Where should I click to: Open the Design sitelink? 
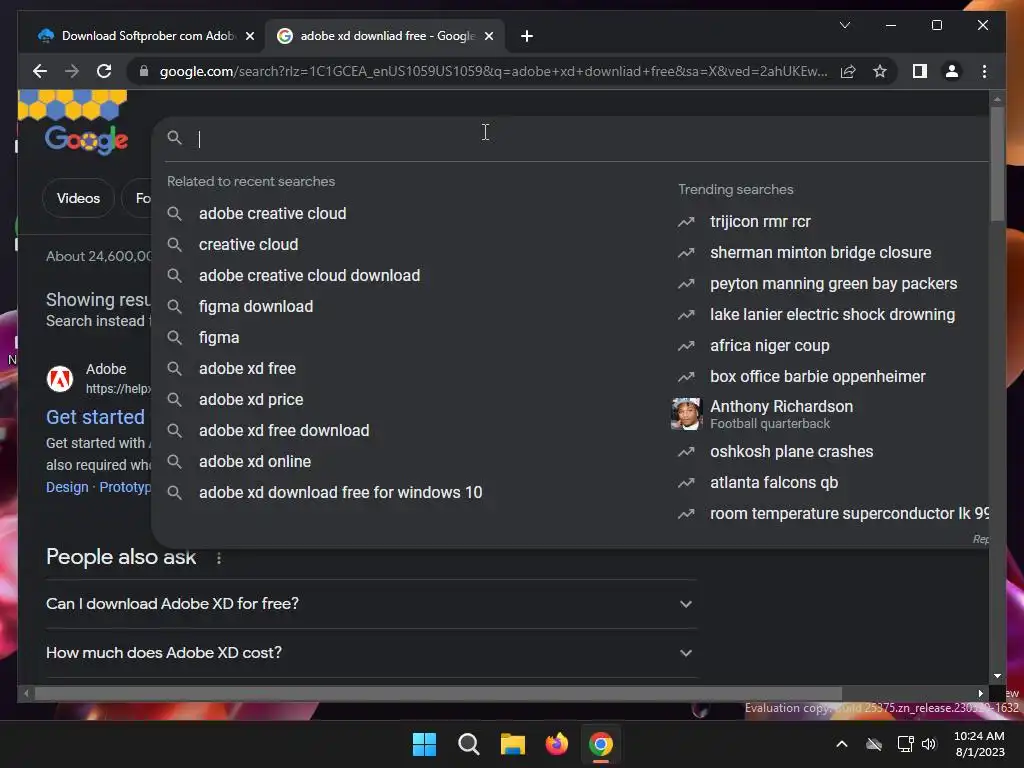pos(67,487)
